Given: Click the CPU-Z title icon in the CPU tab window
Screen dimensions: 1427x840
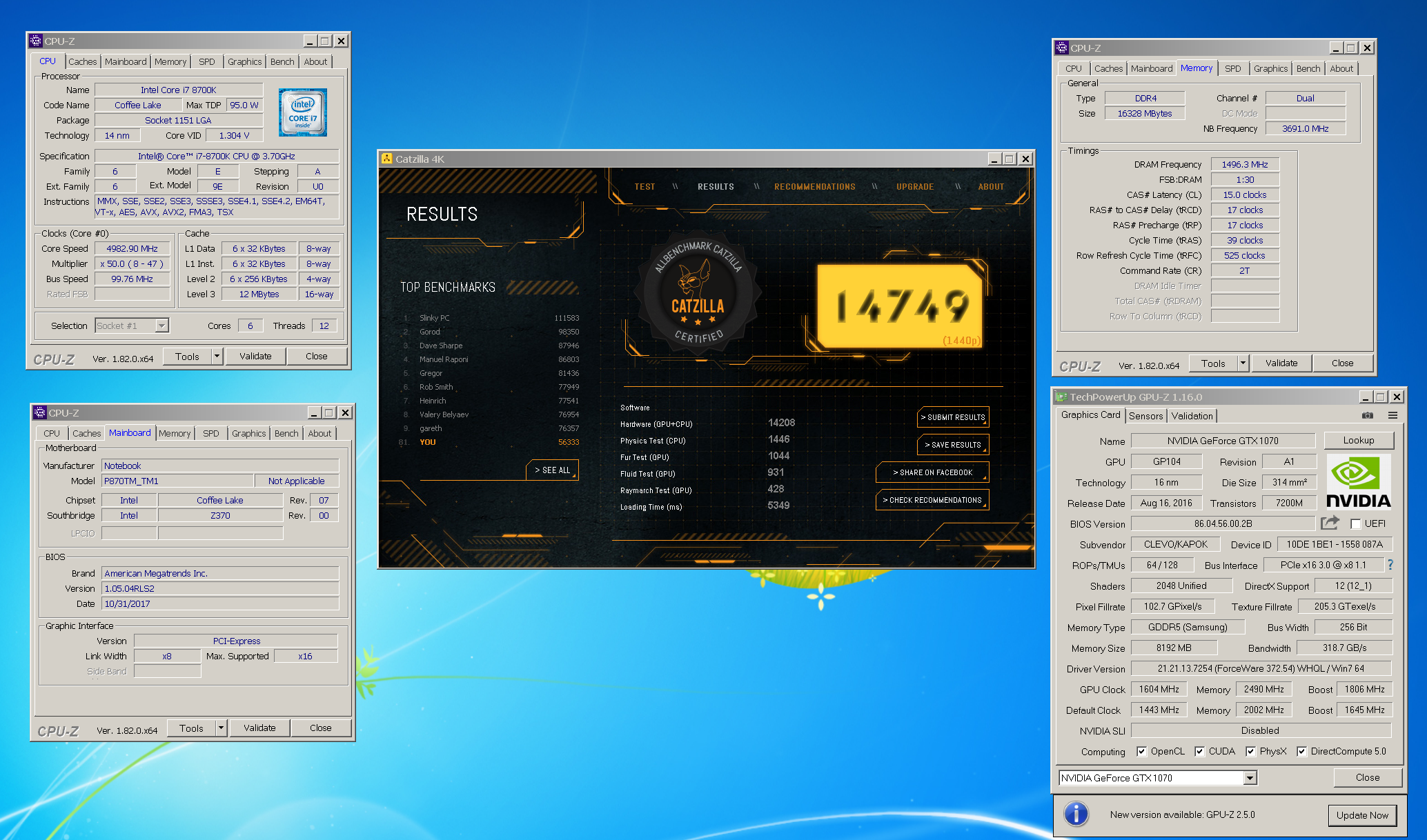Looking at the screenshot, I should (x=36, y=41).
